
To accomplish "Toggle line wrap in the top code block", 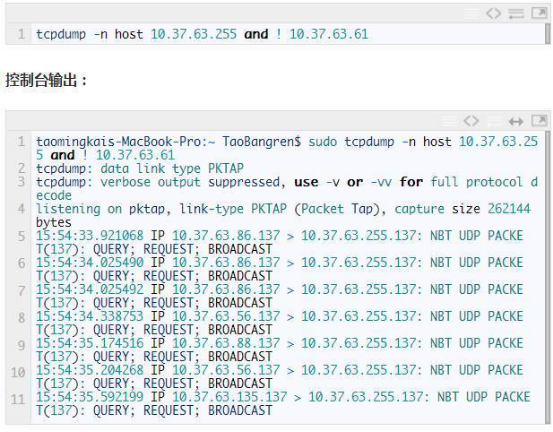I will pos(516,13).
